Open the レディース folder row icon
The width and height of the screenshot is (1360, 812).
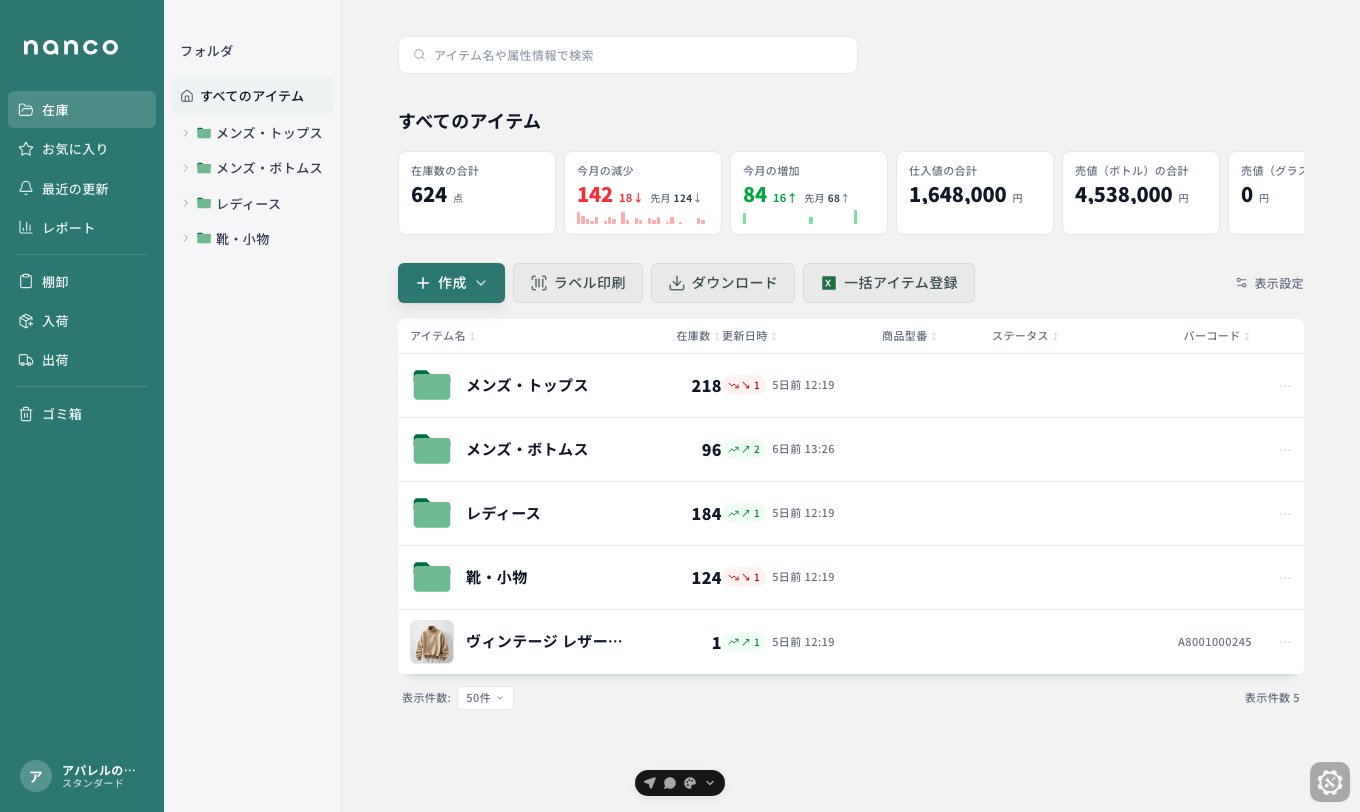point(432,513)
